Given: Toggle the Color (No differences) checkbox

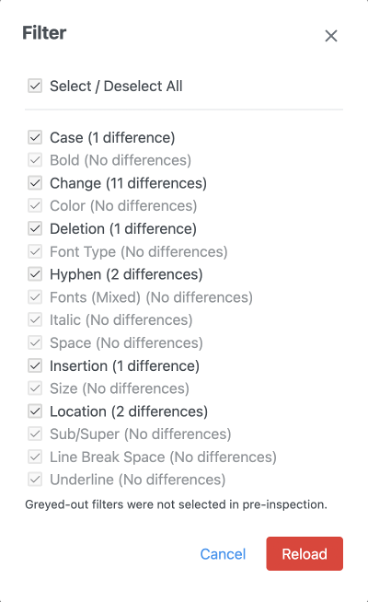Looking at the screenshot, I should [x=35, y=206].
